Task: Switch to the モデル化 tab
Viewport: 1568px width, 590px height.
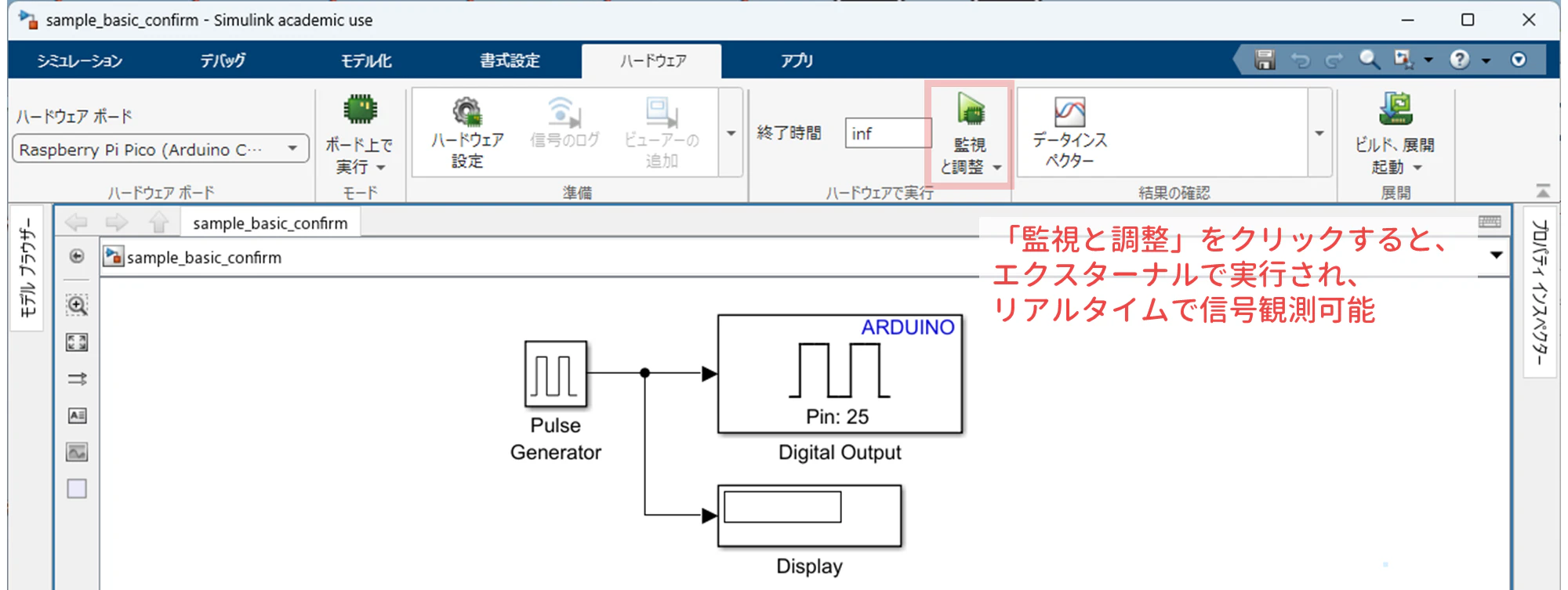Action: click(x=366, y=61)
